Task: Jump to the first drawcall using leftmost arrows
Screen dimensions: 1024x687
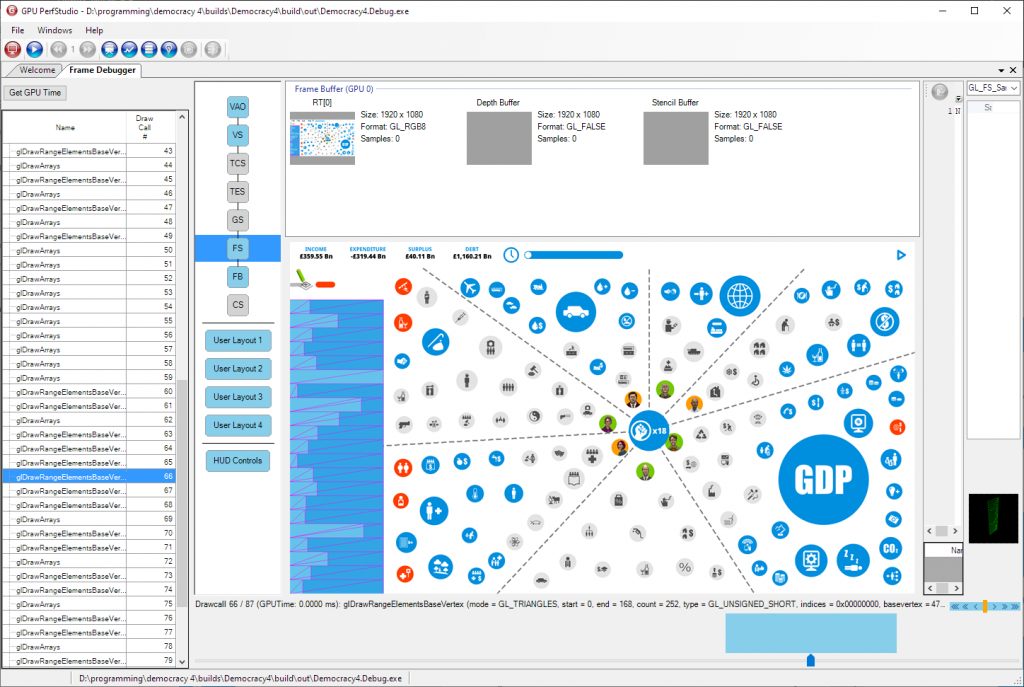Action: (x=955, y=606)
